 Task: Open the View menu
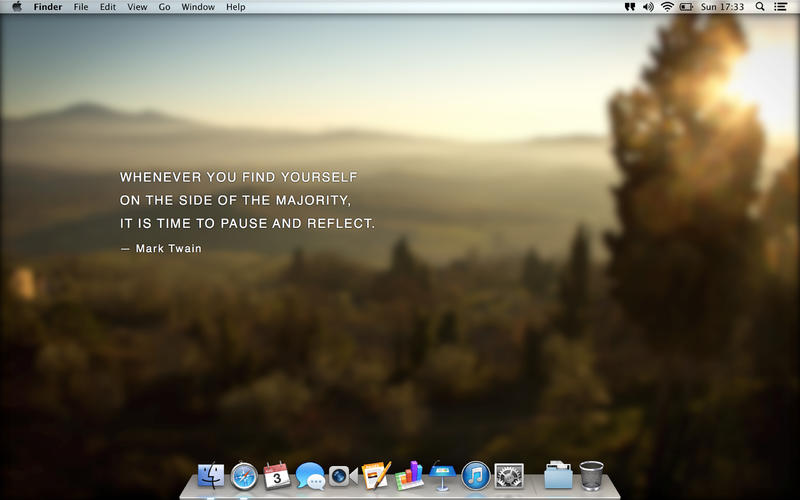137,7
